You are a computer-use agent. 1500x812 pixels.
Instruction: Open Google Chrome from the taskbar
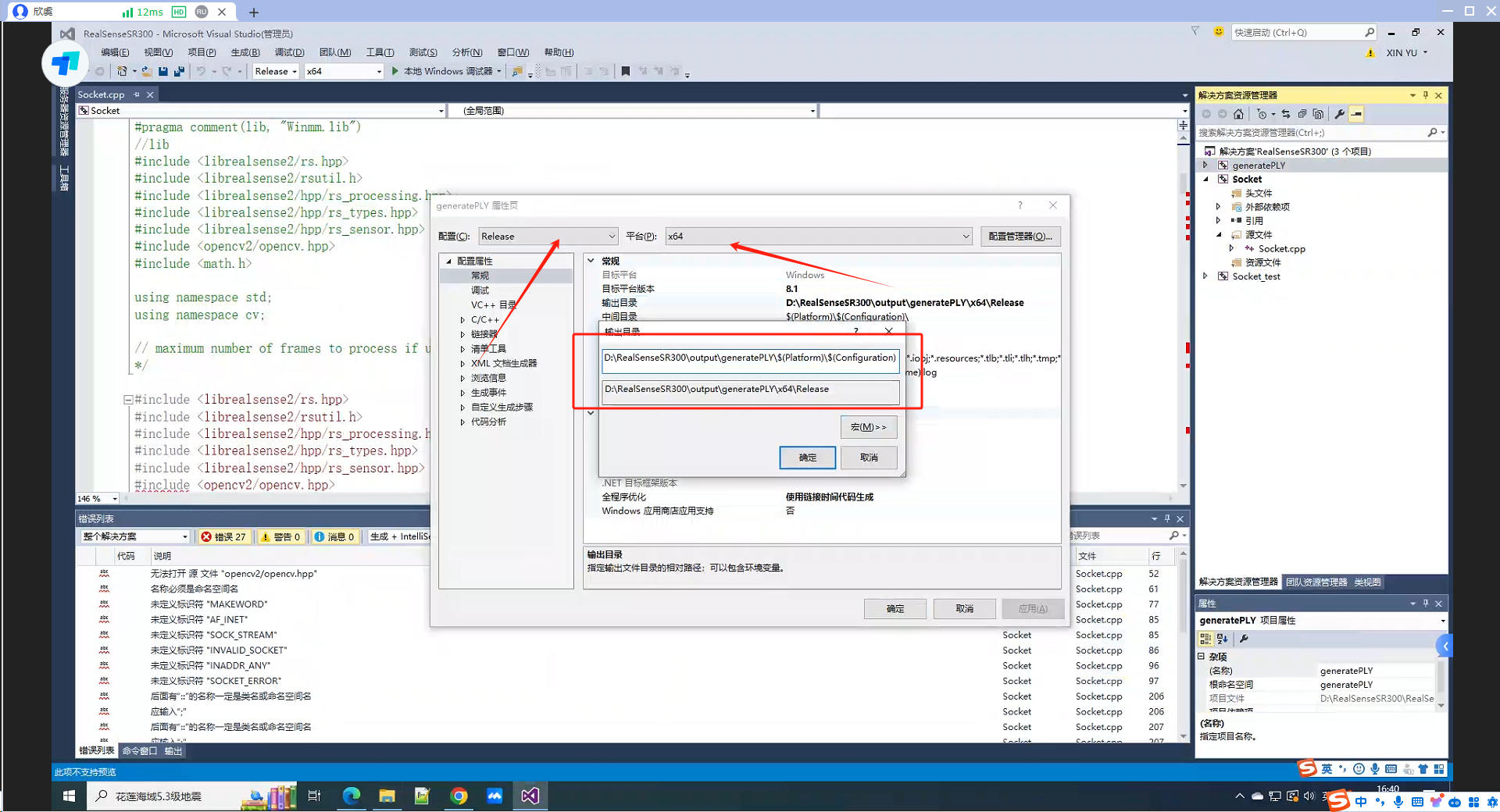[x=459, y=796]
